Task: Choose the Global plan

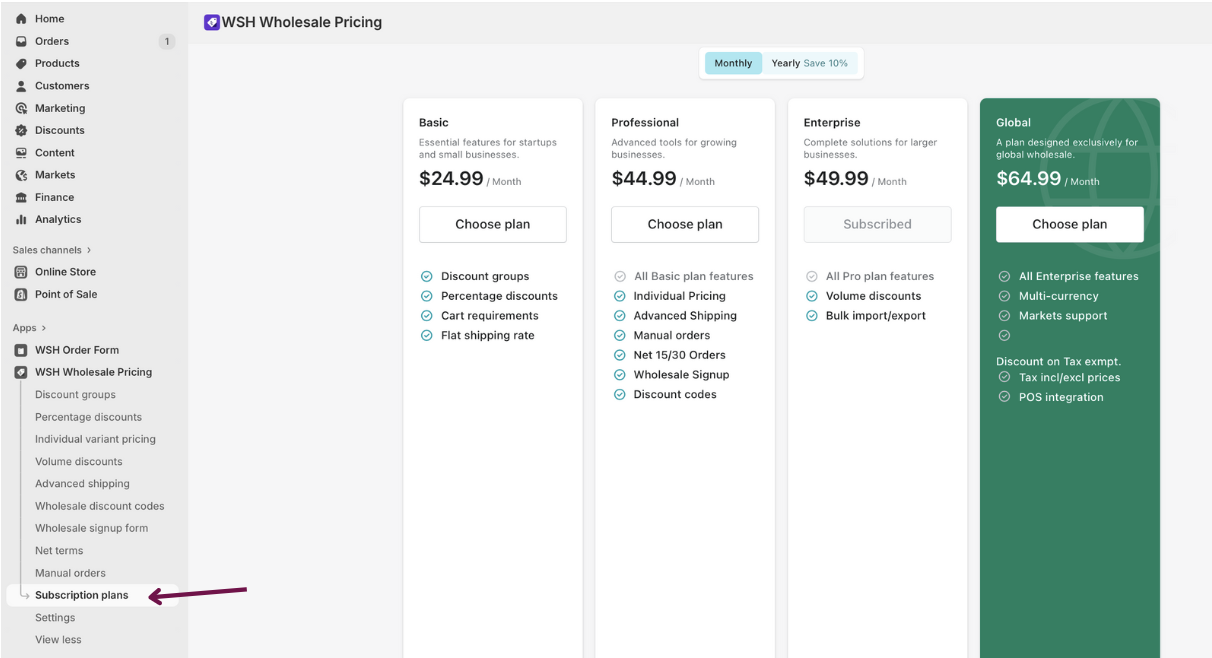Action: 1069,224
